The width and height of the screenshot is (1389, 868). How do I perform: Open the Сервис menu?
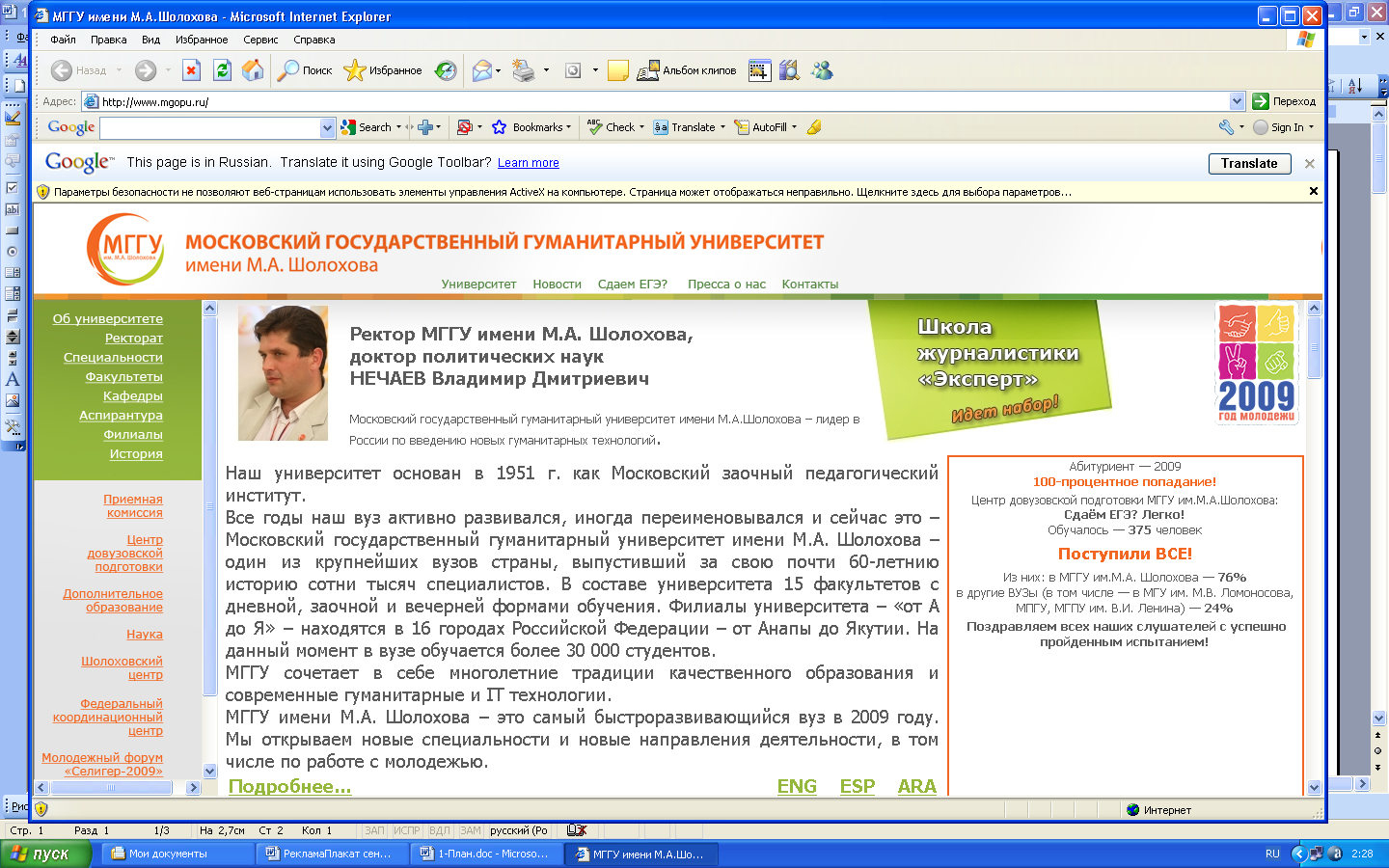tap(260, 40)
